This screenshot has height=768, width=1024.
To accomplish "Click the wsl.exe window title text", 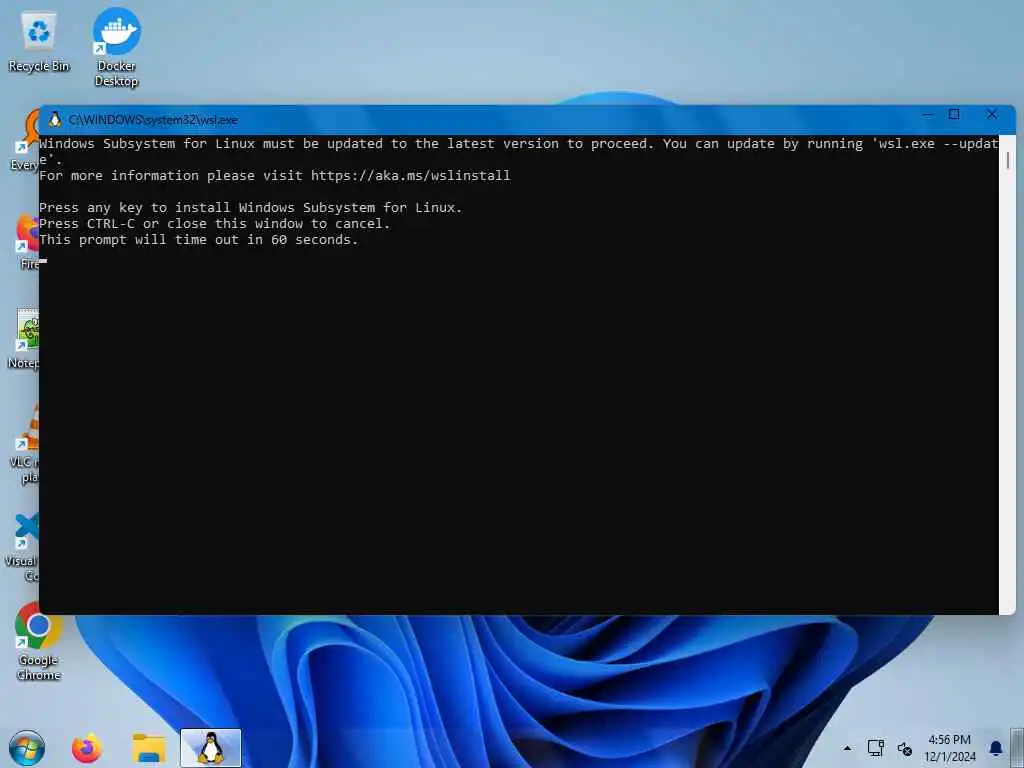I will 153,120.
